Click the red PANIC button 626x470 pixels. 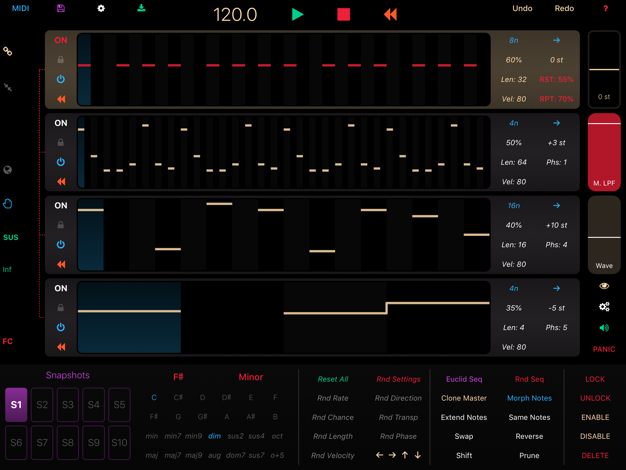[604, 349]
